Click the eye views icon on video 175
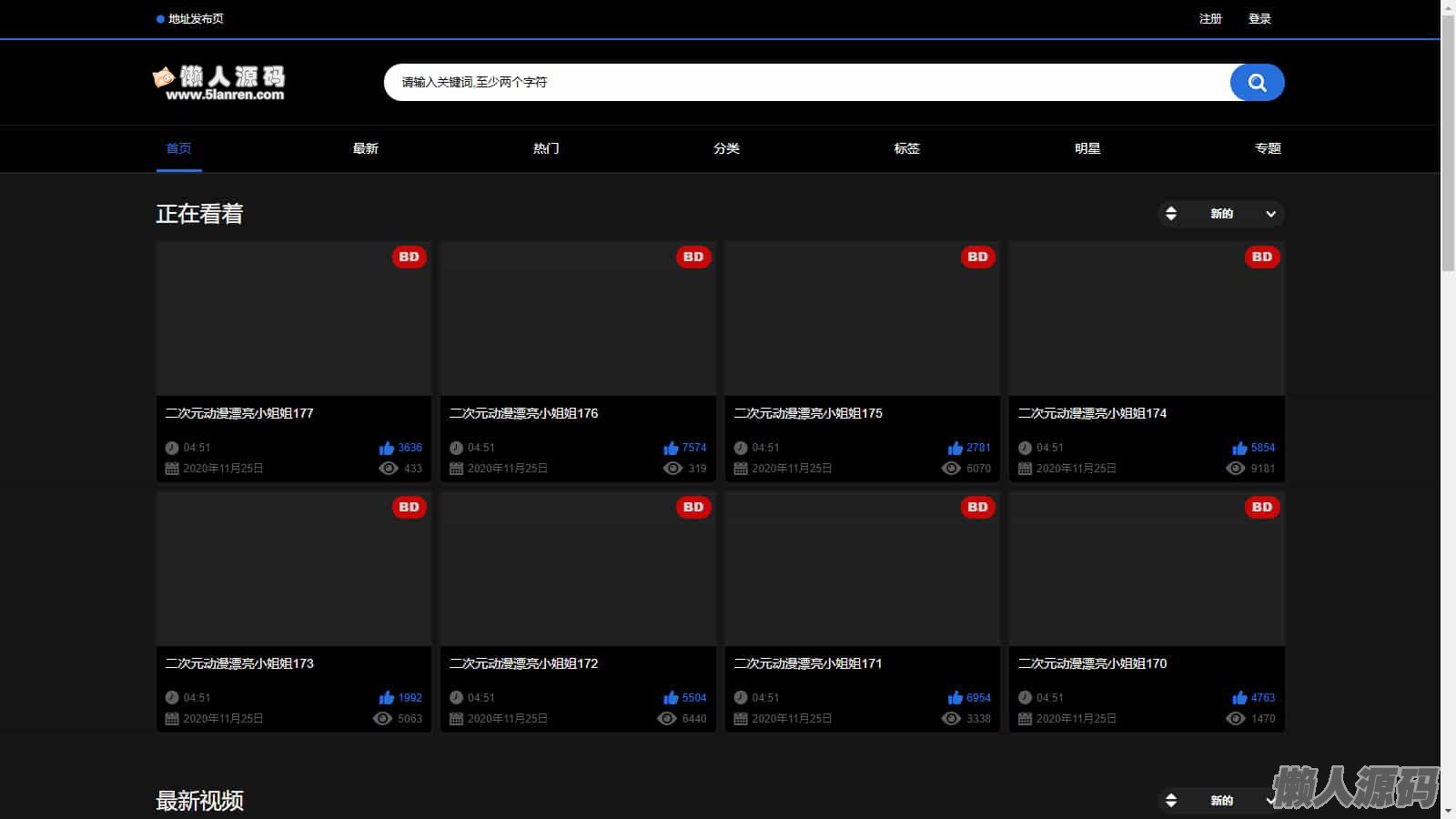The width and height of the screenshot is (1456, 819). [951, 469]
